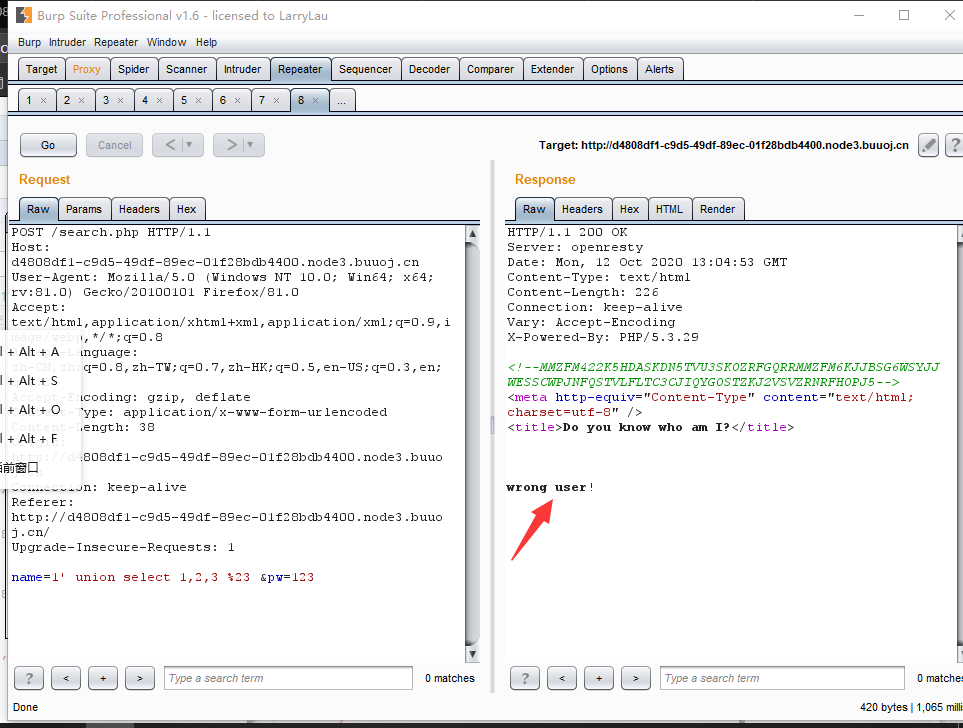Click the 'wrong user!' response text
The width and height of the screenshot is (963, 728).
(550, 487)
